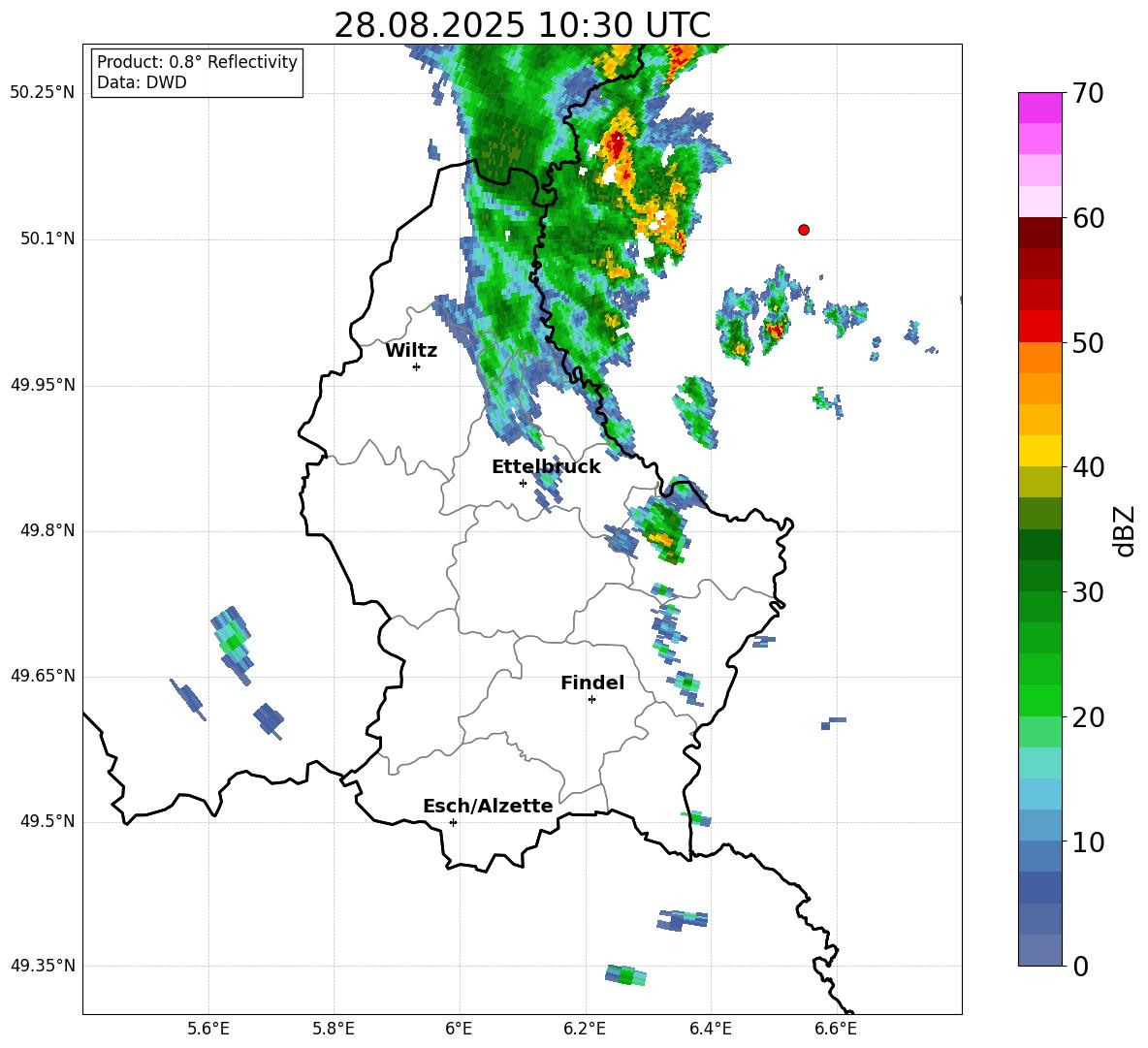Click the 50.1°N latitude label

pyautogui.click(x=47, y=239)
